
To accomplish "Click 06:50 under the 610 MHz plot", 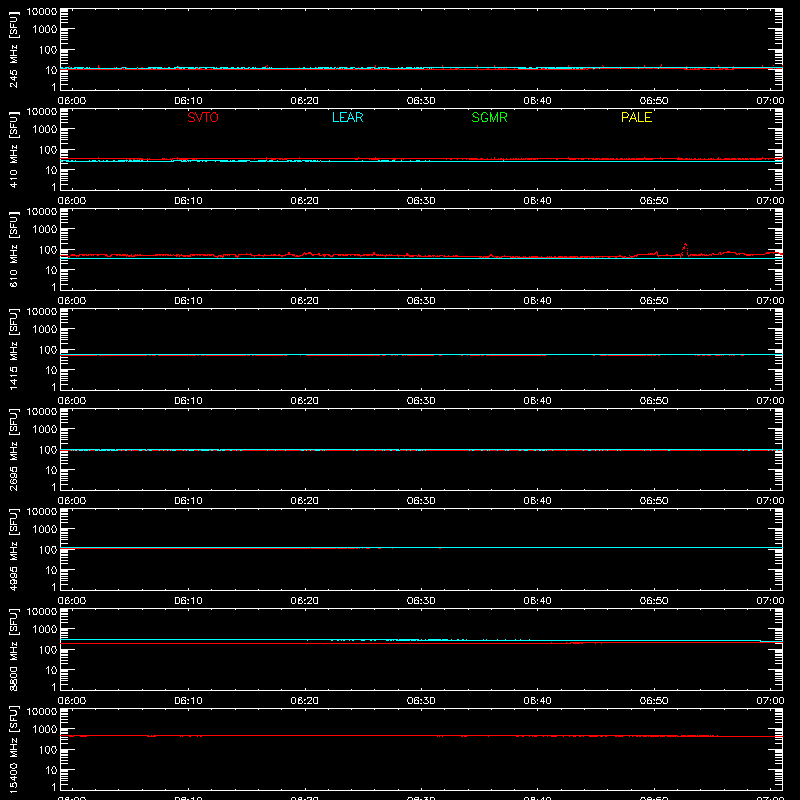I will tap(654, 301).
